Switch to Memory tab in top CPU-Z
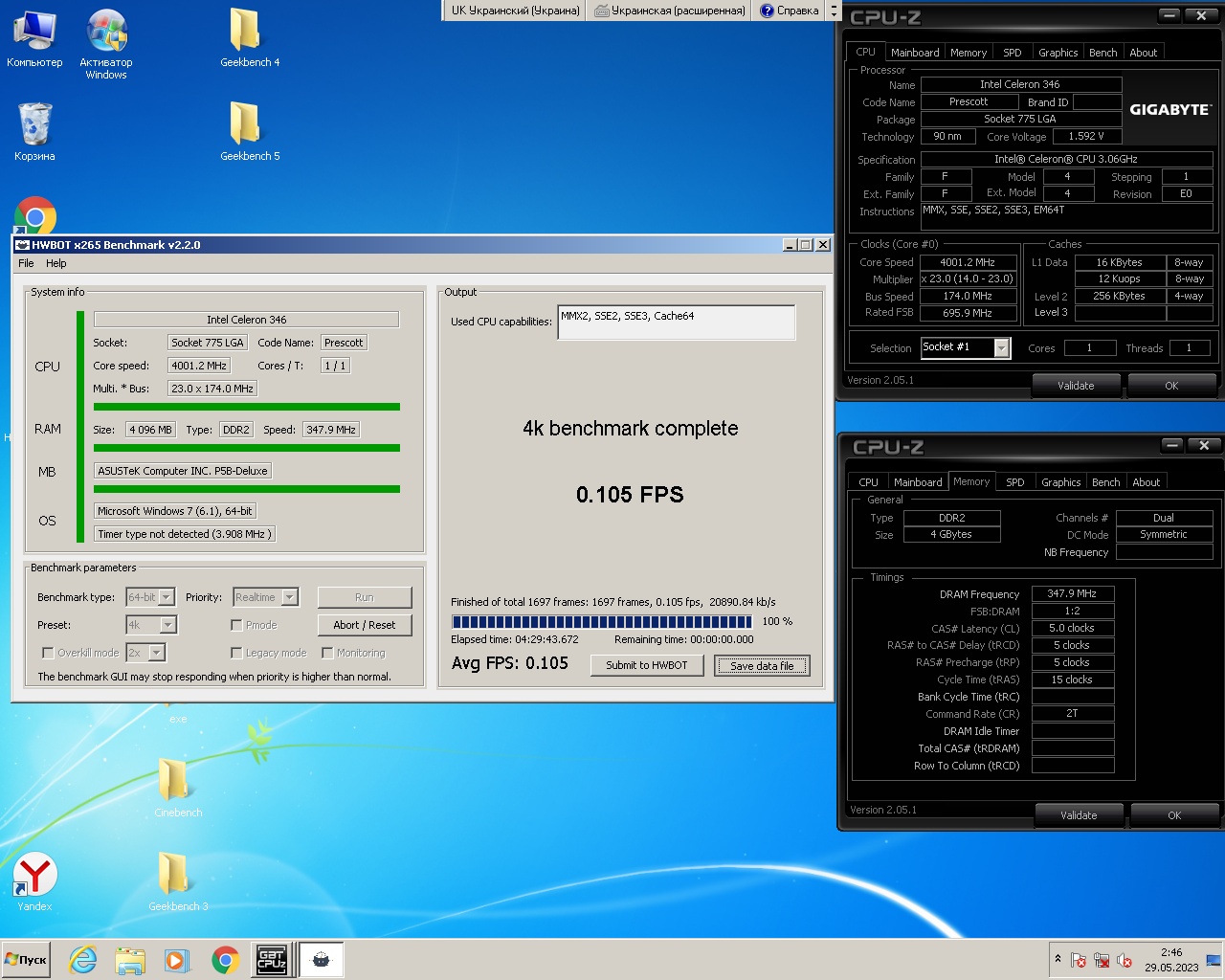 pos(969,53)
